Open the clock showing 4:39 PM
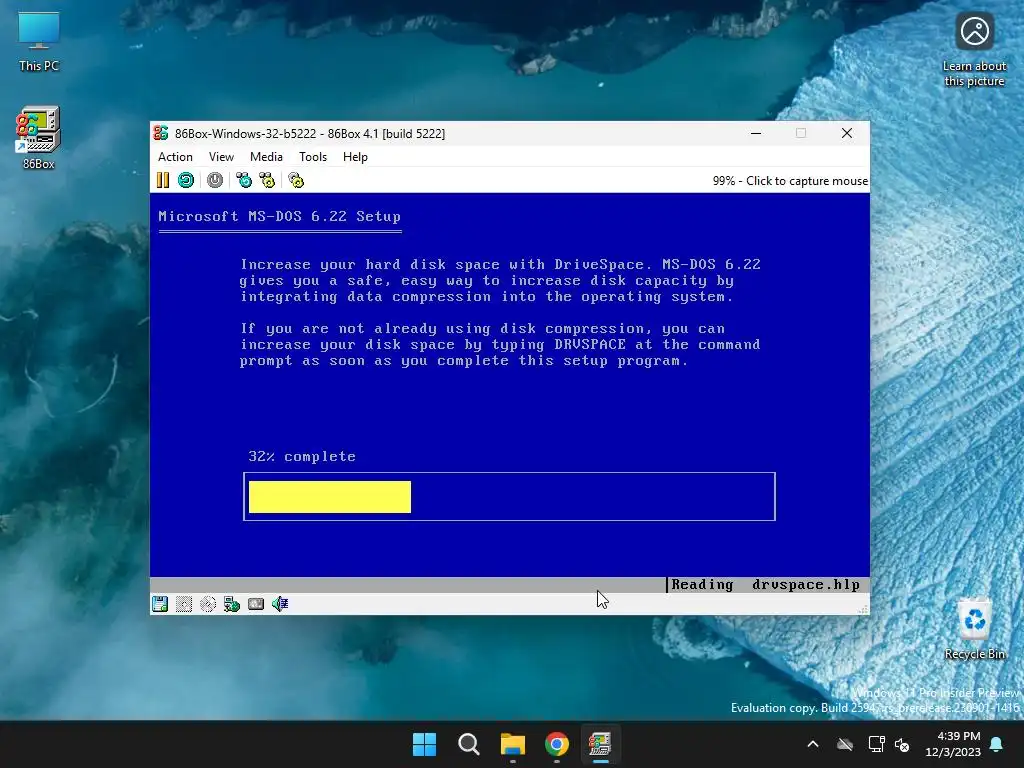 coord(953,744)
